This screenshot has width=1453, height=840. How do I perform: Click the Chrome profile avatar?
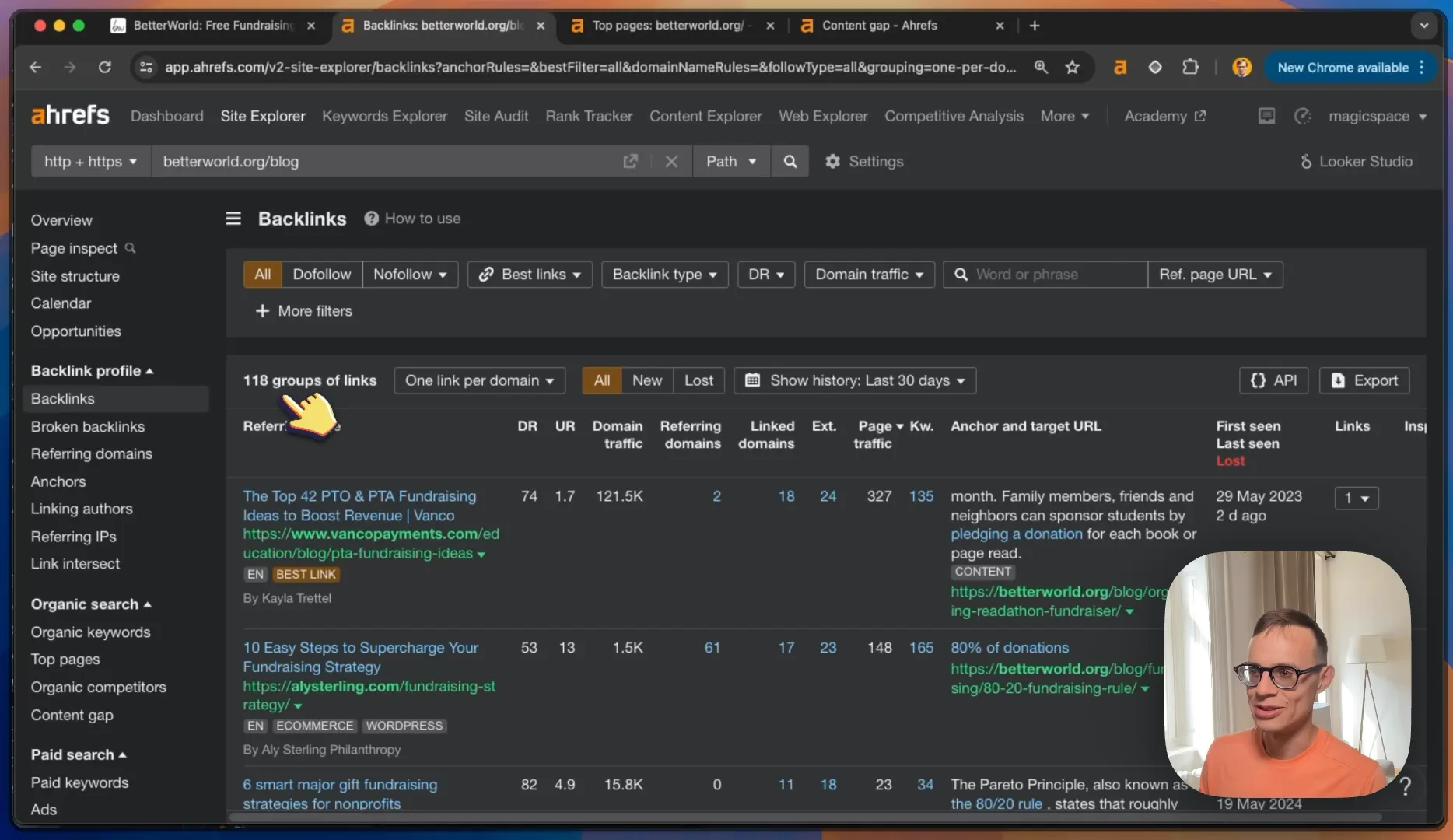click(1241, 67)
